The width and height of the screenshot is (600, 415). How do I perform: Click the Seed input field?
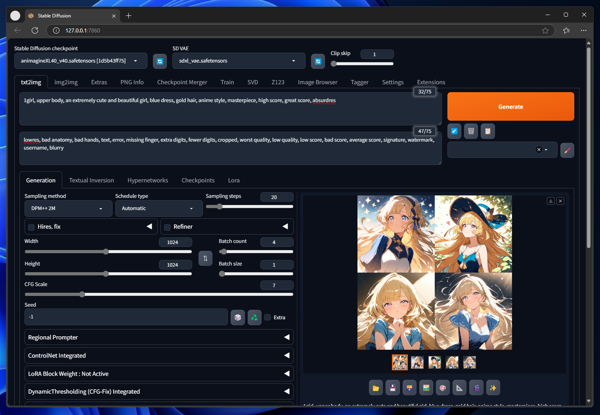tap(126, 317)
